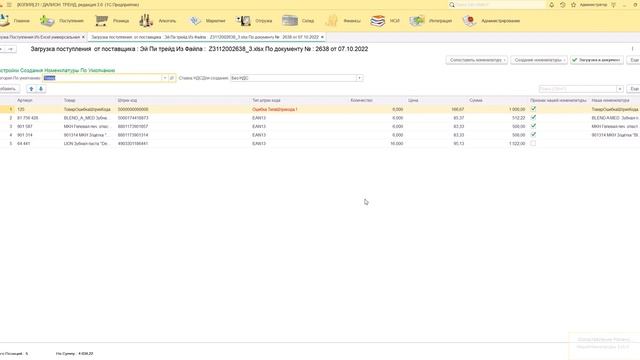Open the Склад section icon

pos(290,20)
